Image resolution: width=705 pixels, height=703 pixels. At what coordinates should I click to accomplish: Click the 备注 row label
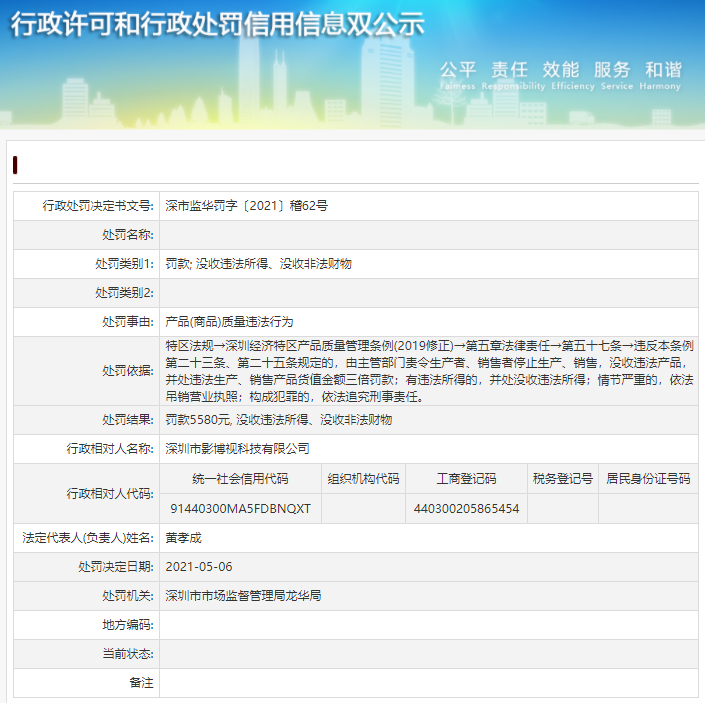click(x=141, y=682)
